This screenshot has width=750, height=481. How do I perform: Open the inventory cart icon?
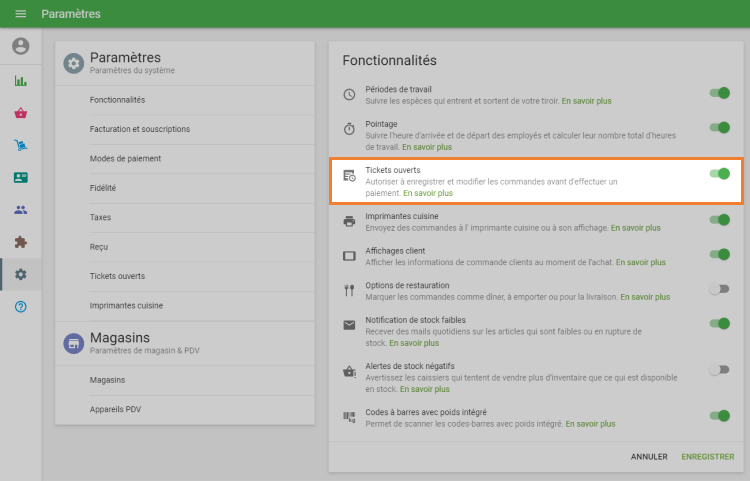pos(21,145)
